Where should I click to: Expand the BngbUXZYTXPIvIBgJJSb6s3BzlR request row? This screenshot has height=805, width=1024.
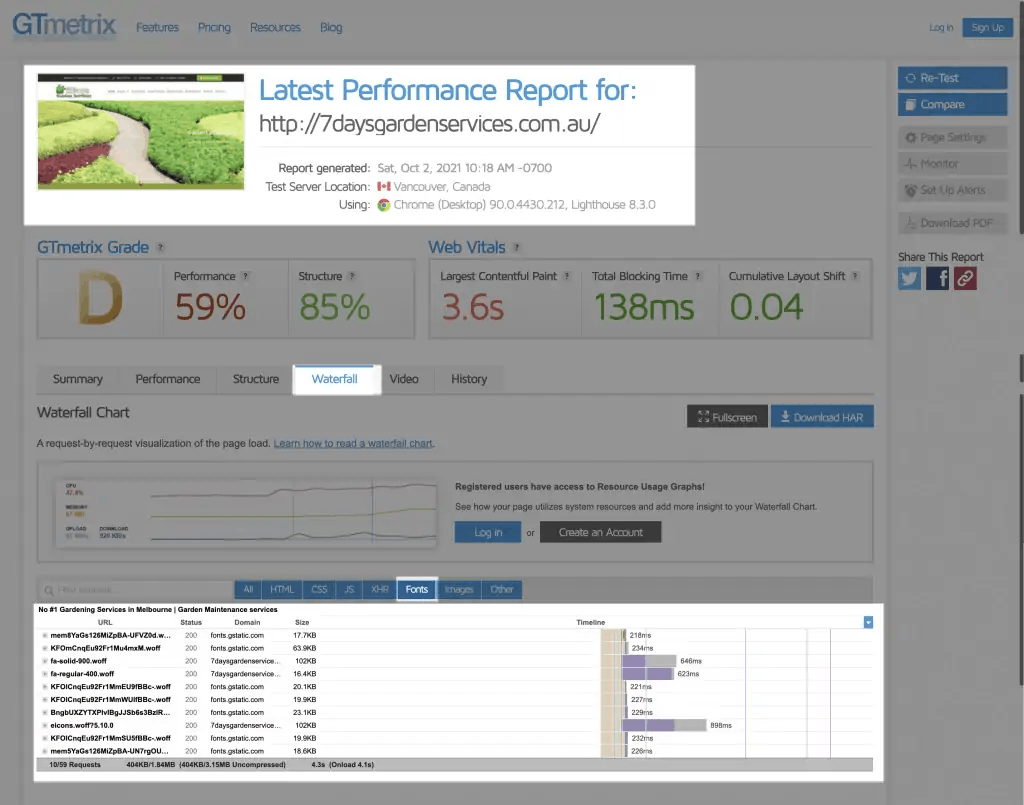pyautogui.click(x=44, y=712)
